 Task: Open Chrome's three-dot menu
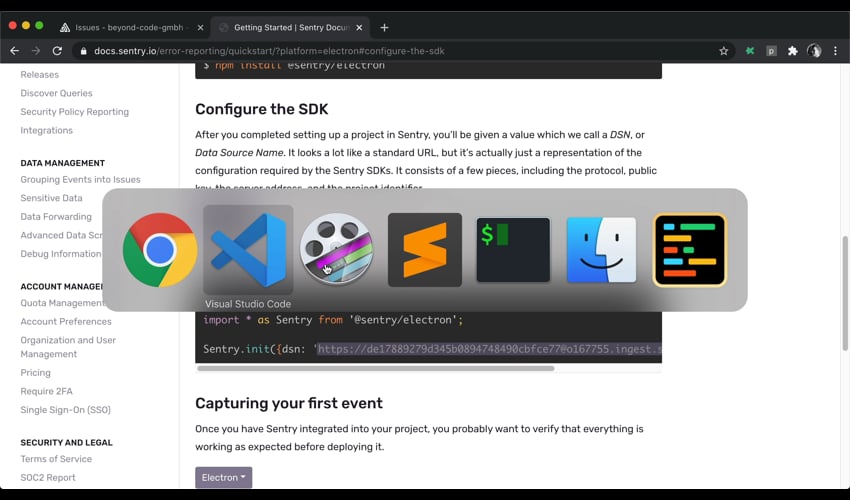(835, 51)
